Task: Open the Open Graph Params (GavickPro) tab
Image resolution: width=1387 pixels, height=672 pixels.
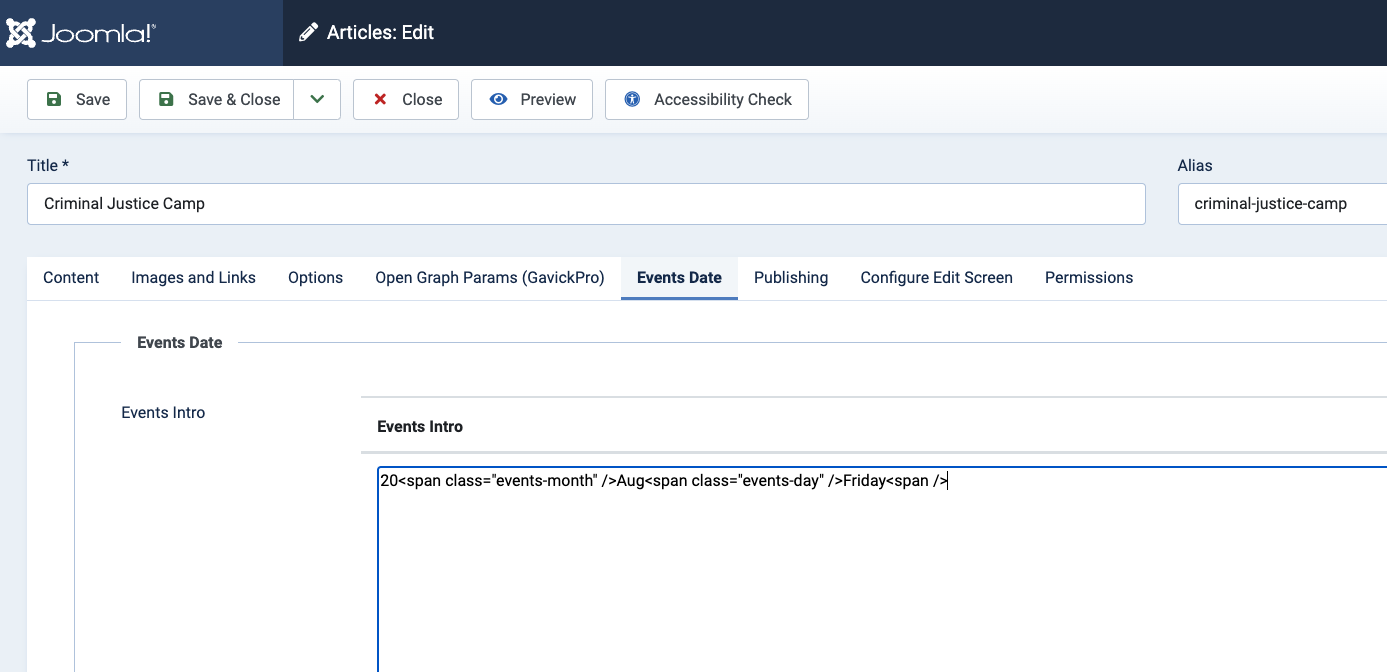Action: pyautogui.click(x=489, y=278)
